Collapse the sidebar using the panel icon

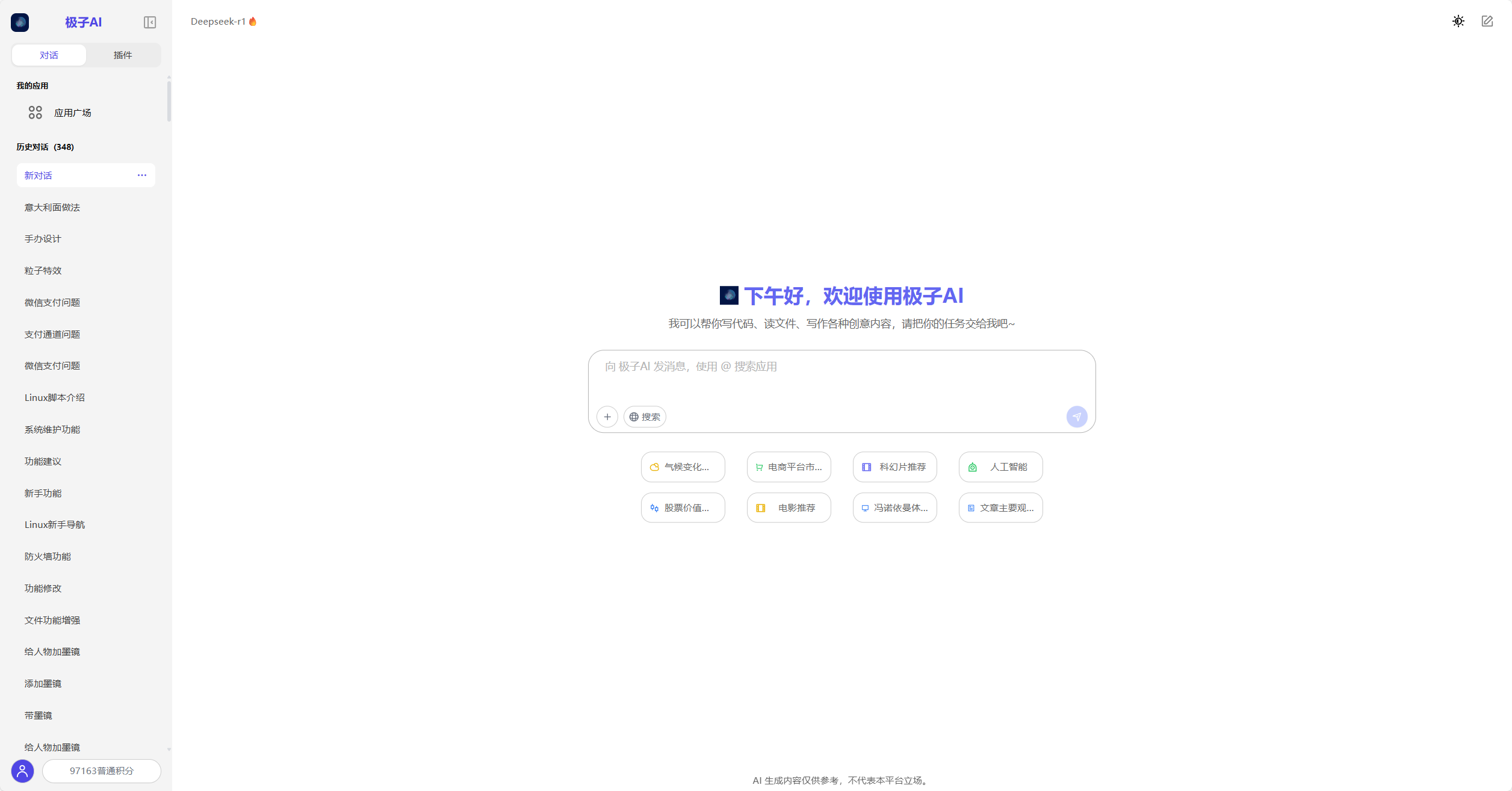(150, 22)
